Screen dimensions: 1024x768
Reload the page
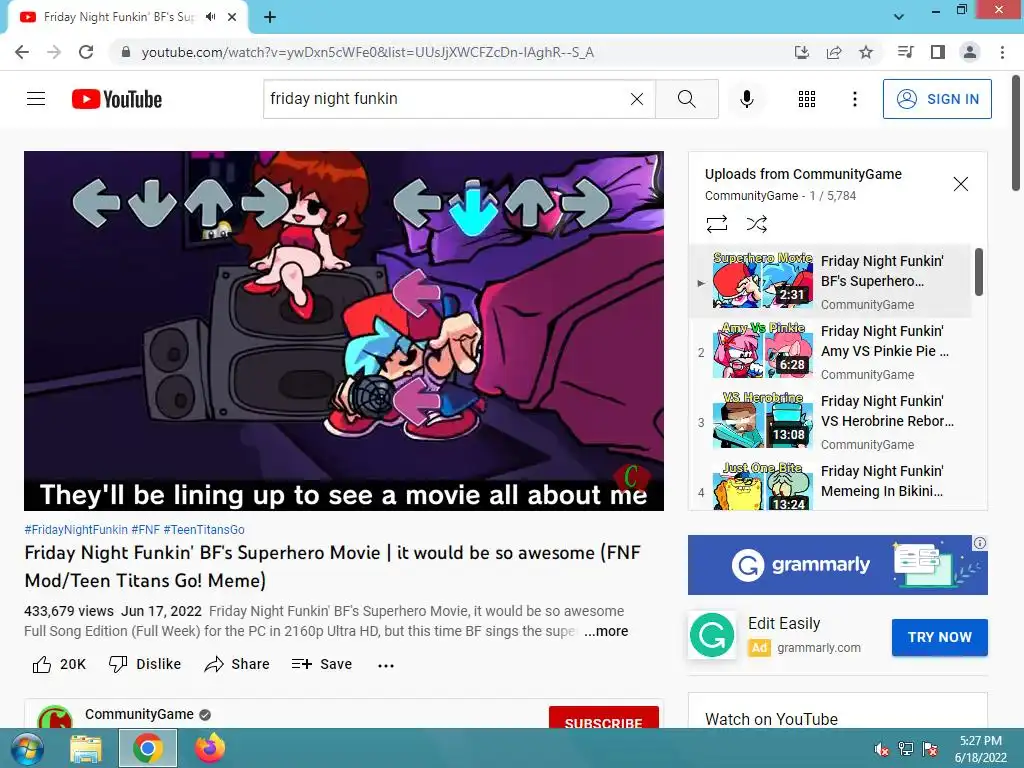pos(86,52)
